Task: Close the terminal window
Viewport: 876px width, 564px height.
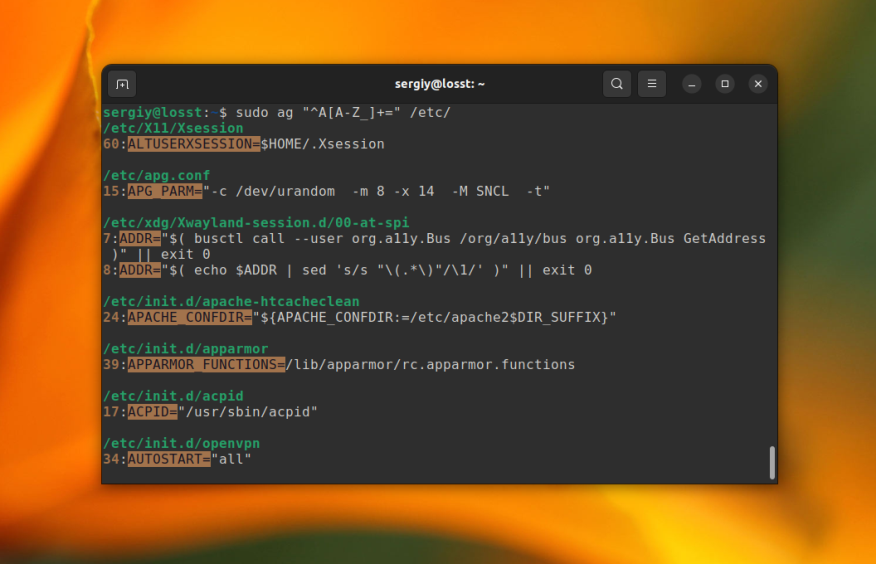Action: click(758, 84)
